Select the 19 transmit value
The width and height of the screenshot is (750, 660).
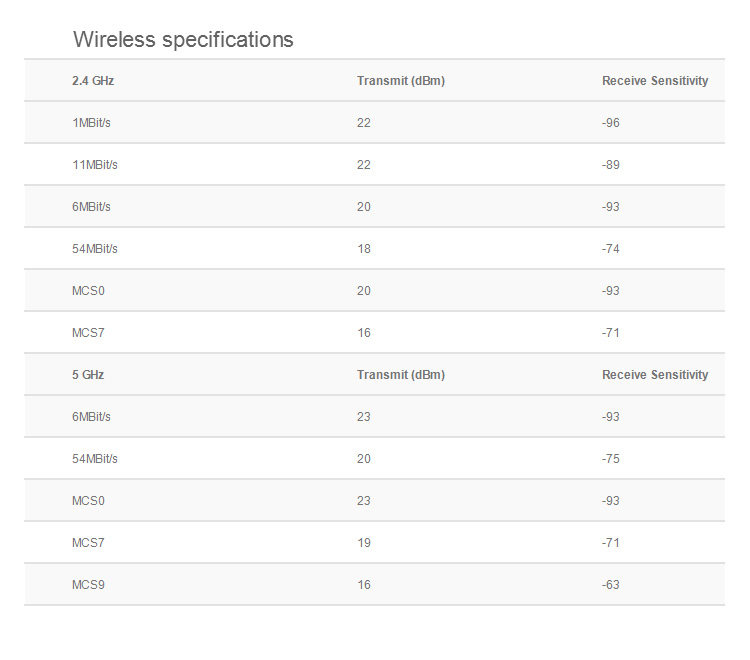point(364,543)
